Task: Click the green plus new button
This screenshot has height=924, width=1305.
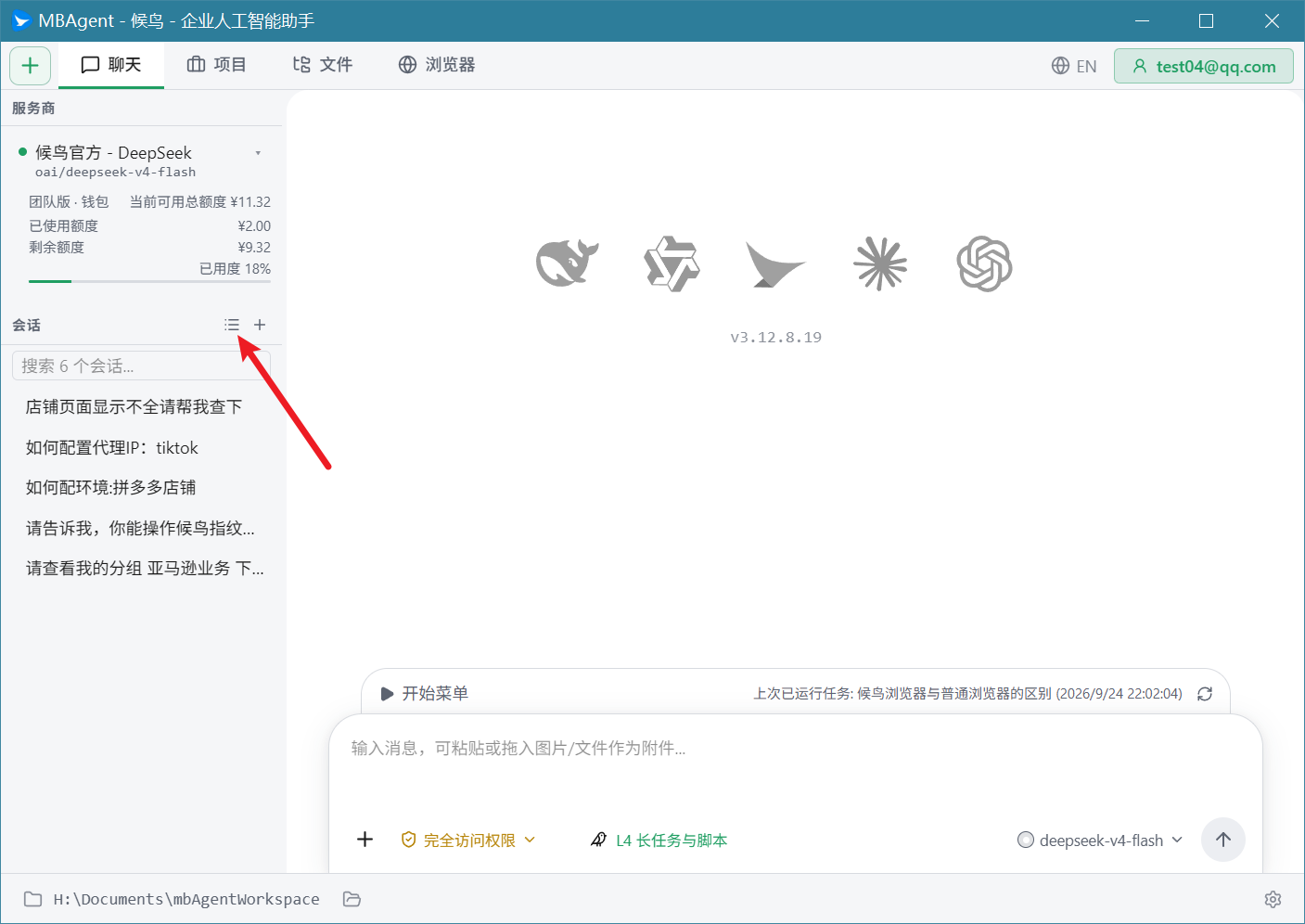Action: (x=30, y=66)
